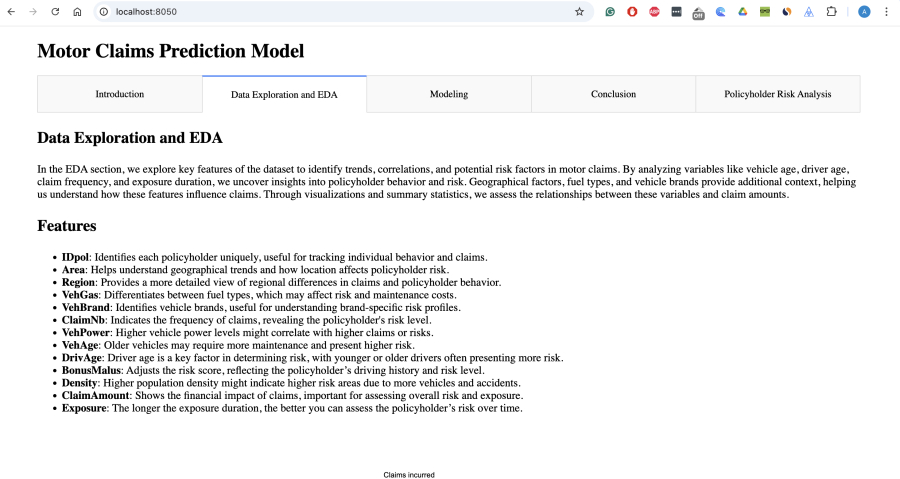View site information icon in address bar
Screen dimensions: 900x479
104,12
